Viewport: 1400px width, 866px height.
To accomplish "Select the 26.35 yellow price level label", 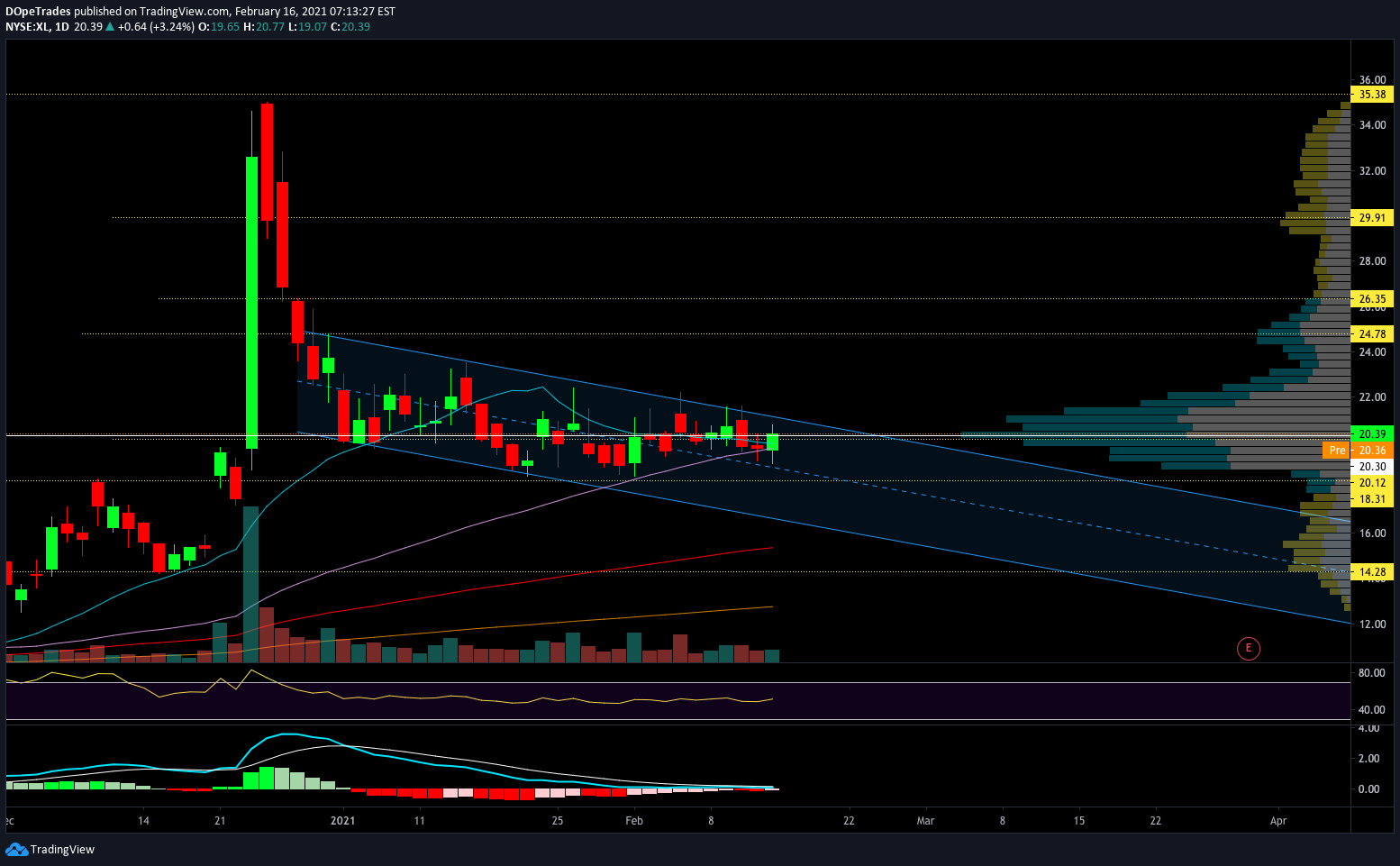I will [1372, 299].
